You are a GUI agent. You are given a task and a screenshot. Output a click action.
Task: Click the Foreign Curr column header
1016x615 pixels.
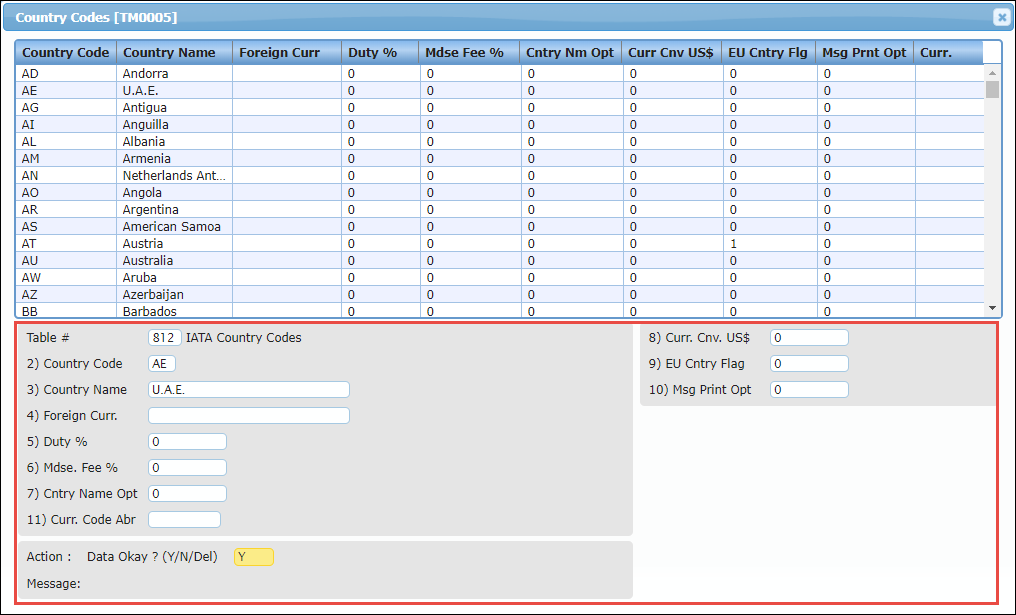tap(287, 52)
